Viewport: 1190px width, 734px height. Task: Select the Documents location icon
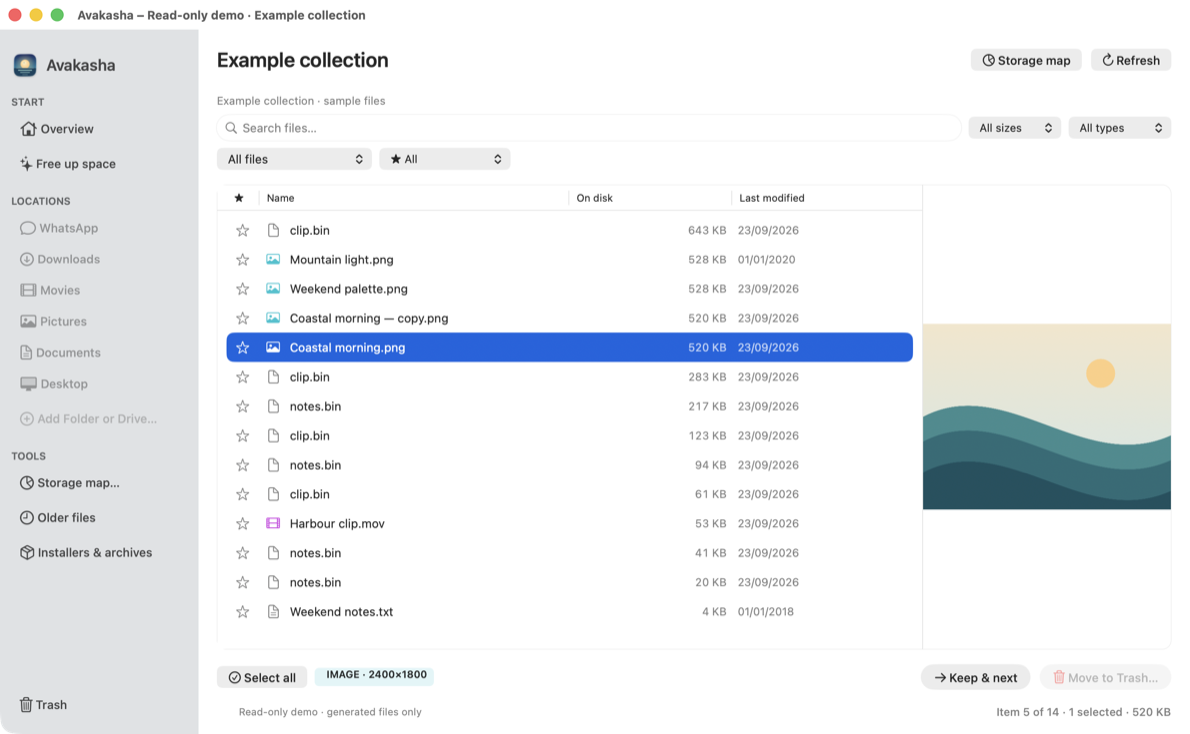point(26,352)
